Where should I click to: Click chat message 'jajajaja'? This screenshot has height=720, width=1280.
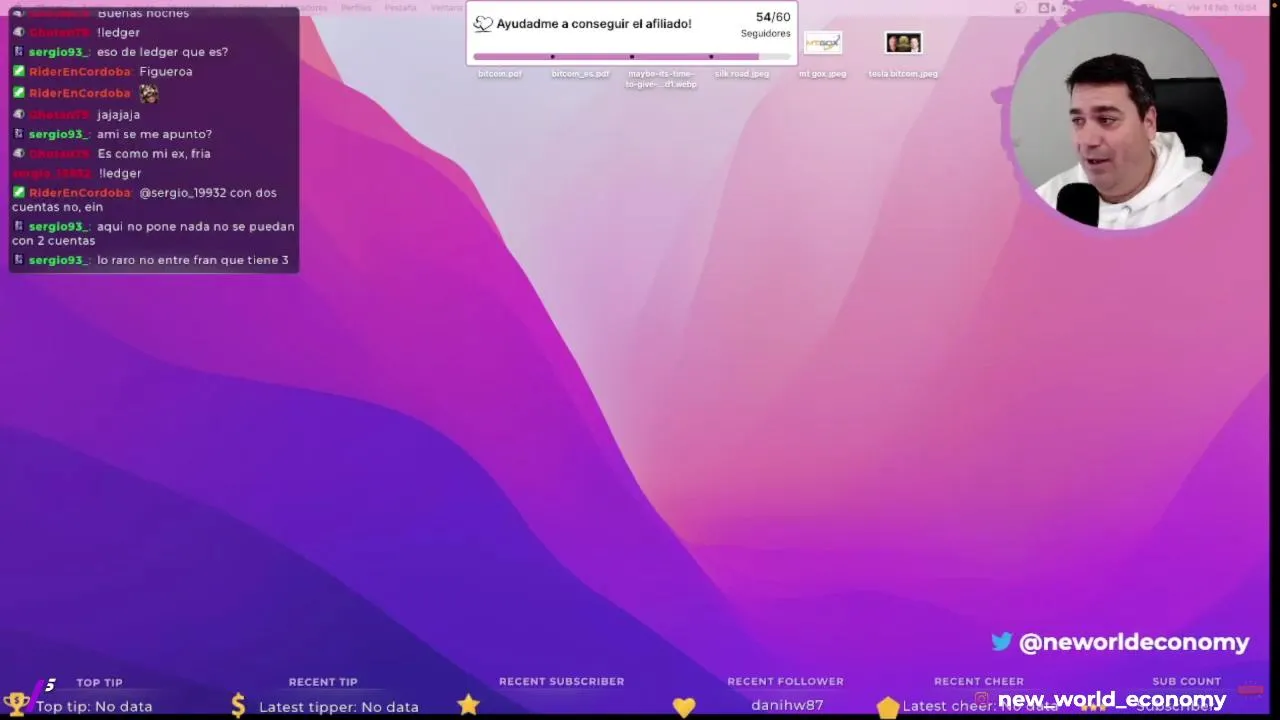118,115
